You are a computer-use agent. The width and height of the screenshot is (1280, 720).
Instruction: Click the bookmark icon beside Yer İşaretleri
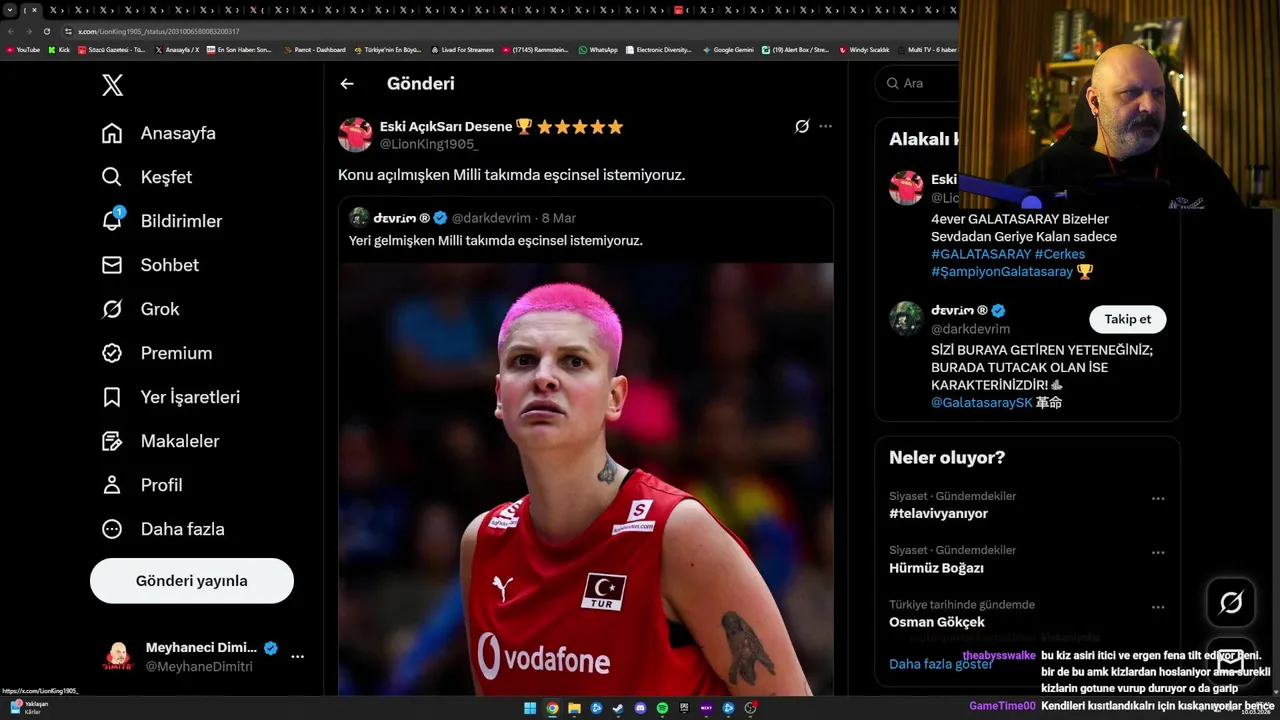point(112,397)
